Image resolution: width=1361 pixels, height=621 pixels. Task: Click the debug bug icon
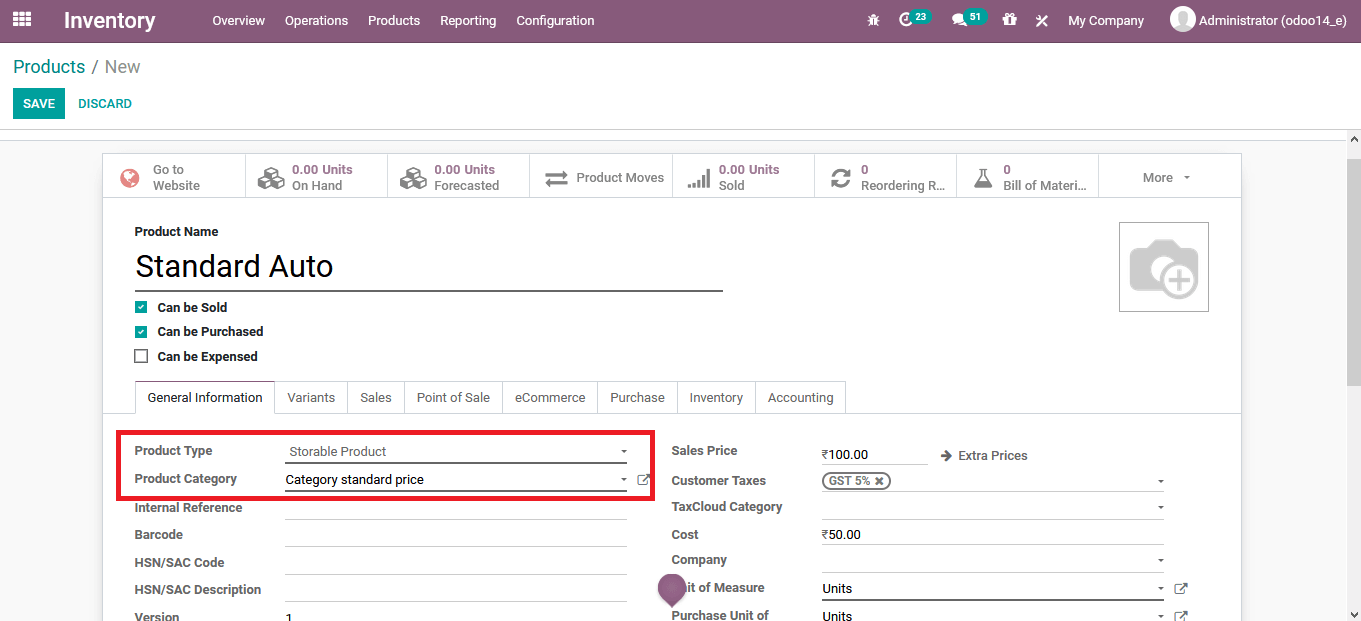(x=874, y=20)
